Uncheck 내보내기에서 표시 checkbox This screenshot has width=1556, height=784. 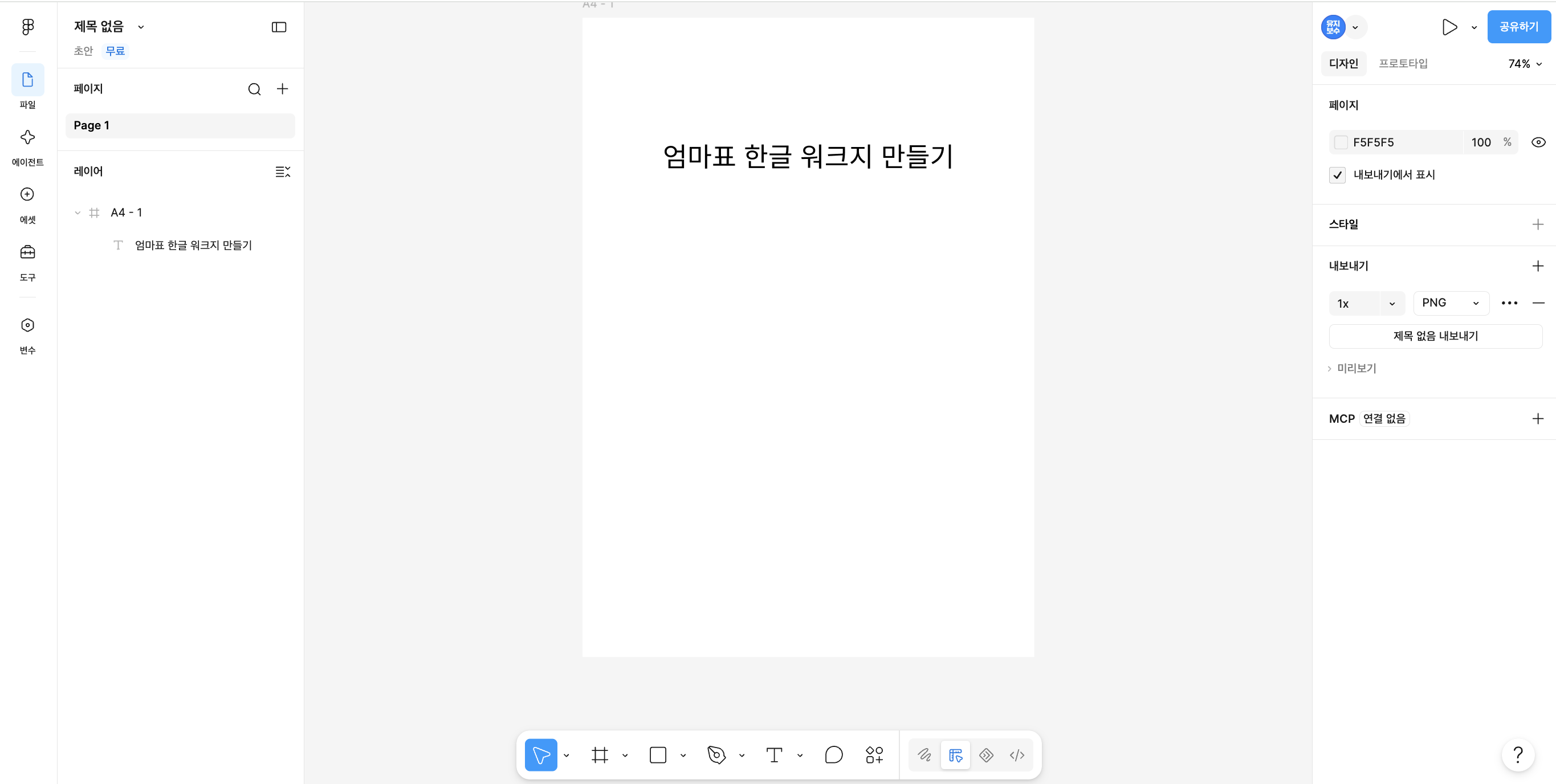pyautogui.click(x=1337, y=175)
